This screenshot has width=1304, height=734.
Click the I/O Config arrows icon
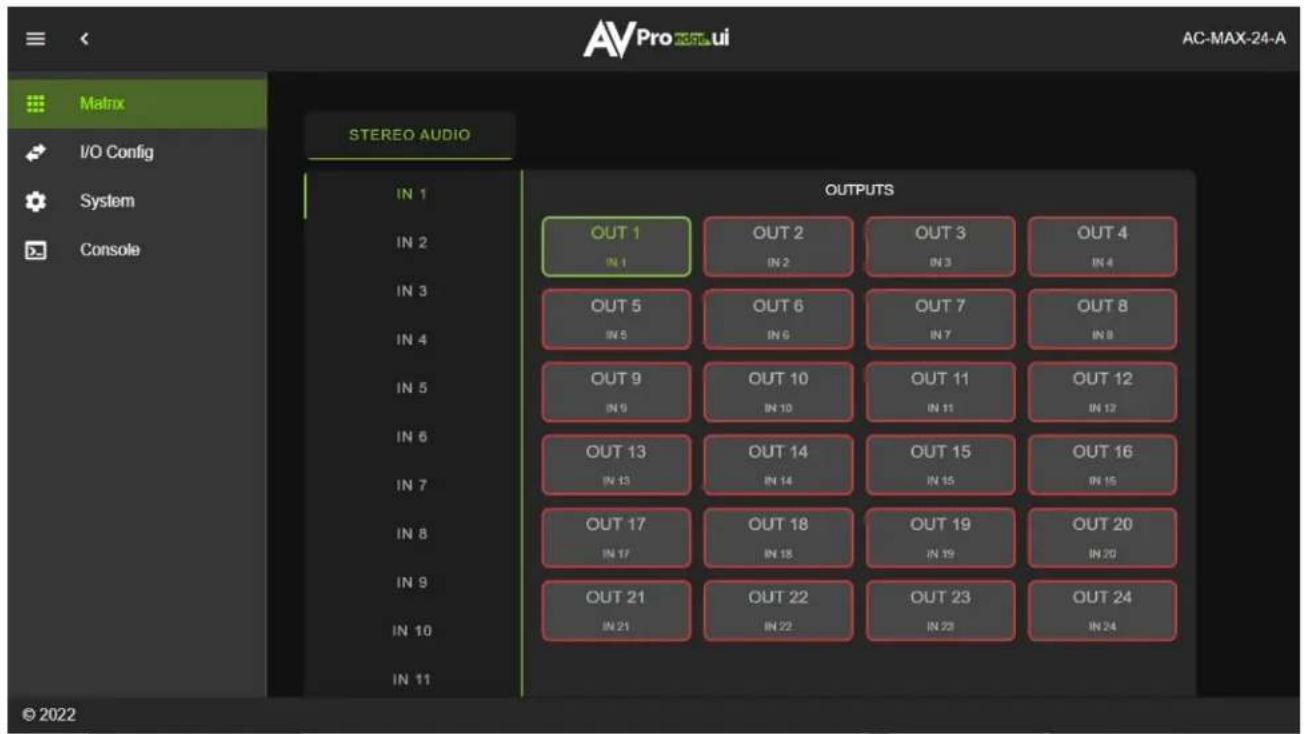click(36, 152)
